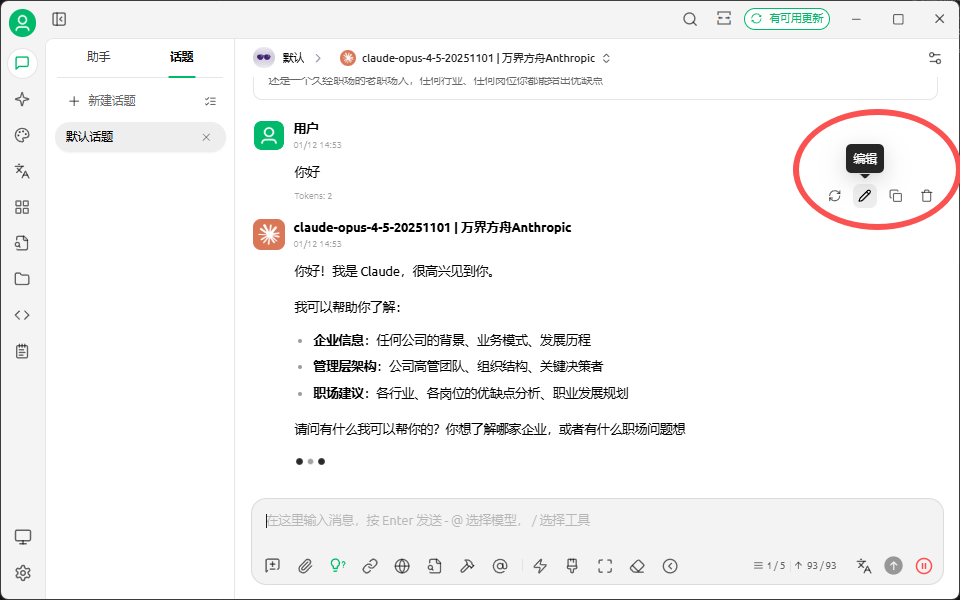Open the topic list options next to 新建话题
Image resolution: width=960 pixels, height=600 pixels.
pyautogui.click(x=211, y=101)
